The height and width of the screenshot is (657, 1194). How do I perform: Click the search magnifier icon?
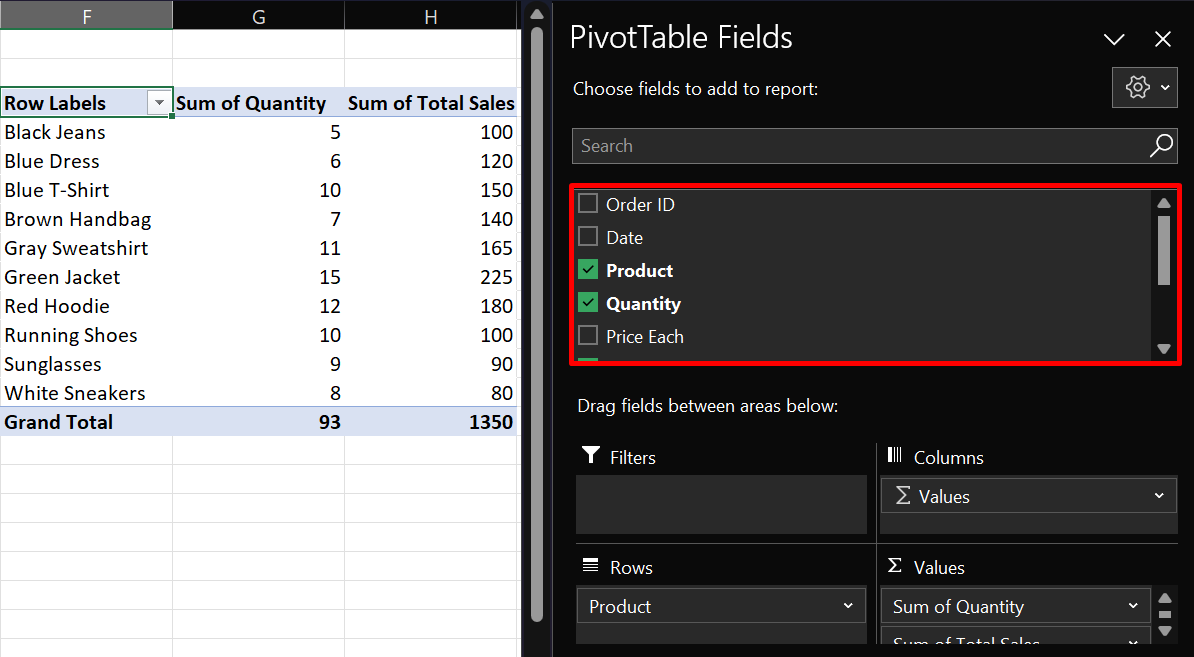[x=1161, y=146]
